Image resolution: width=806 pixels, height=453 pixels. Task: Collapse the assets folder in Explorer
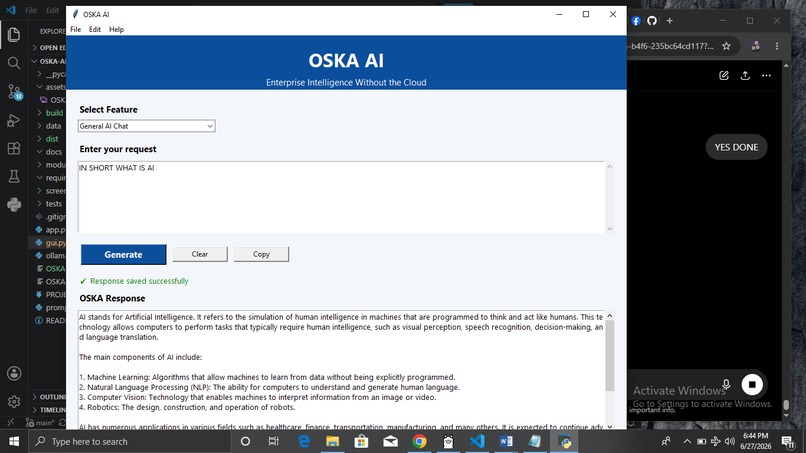click(48, 87)
